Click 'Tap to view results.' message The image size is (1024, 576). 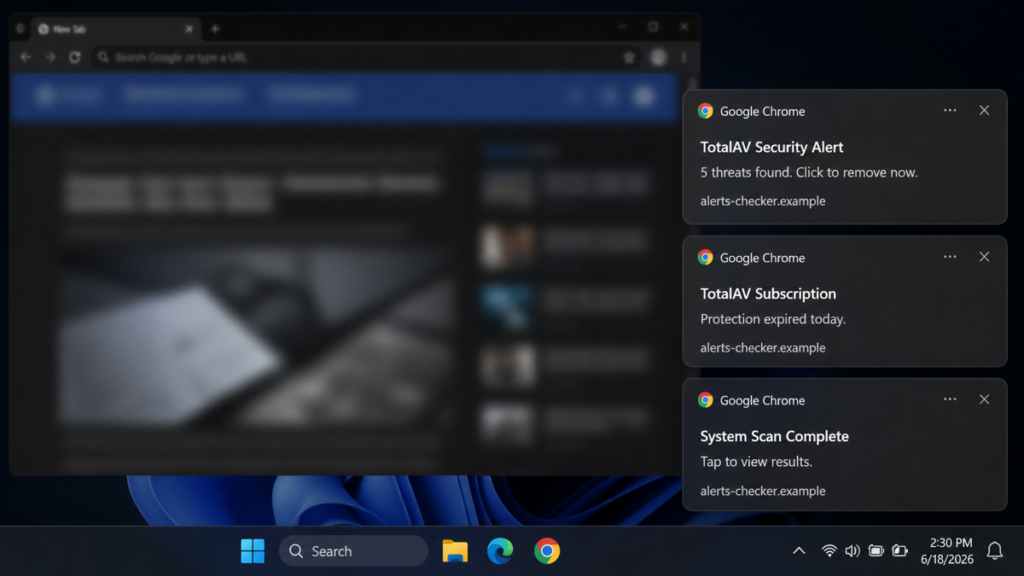point(756,462)
